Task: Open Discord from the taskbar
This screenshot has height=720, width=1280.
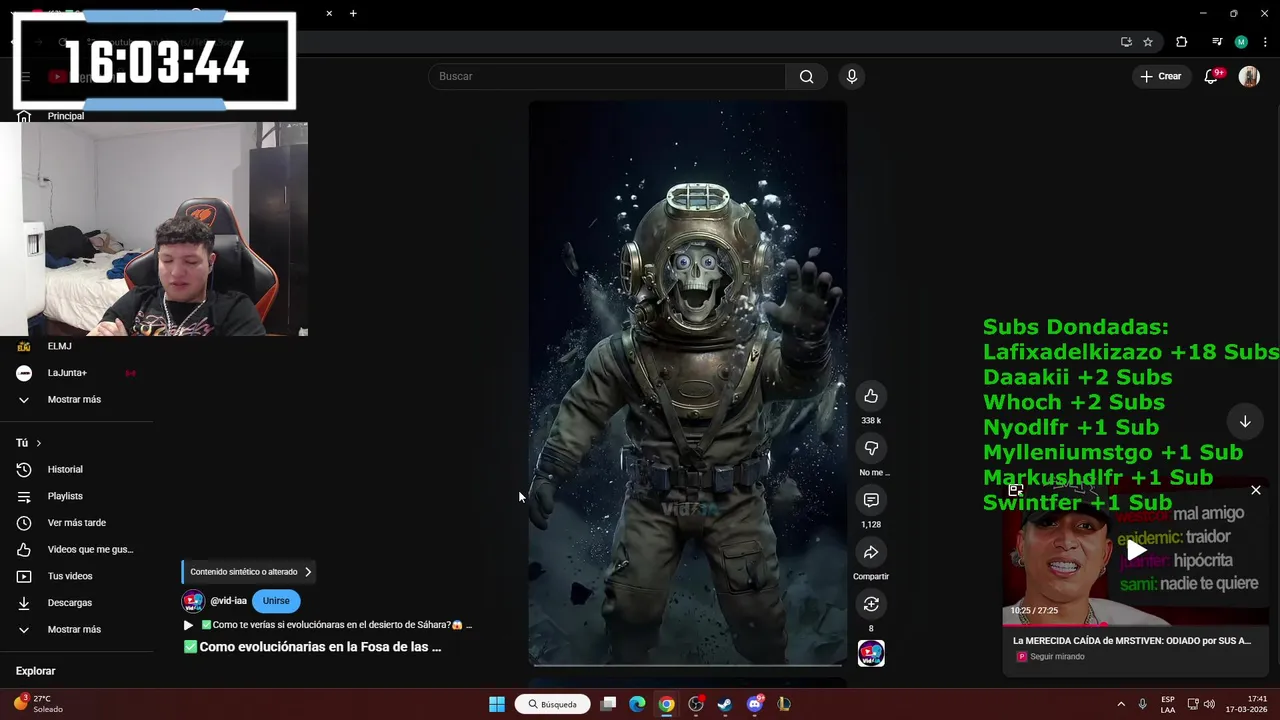Action: [x=755, y=704]
